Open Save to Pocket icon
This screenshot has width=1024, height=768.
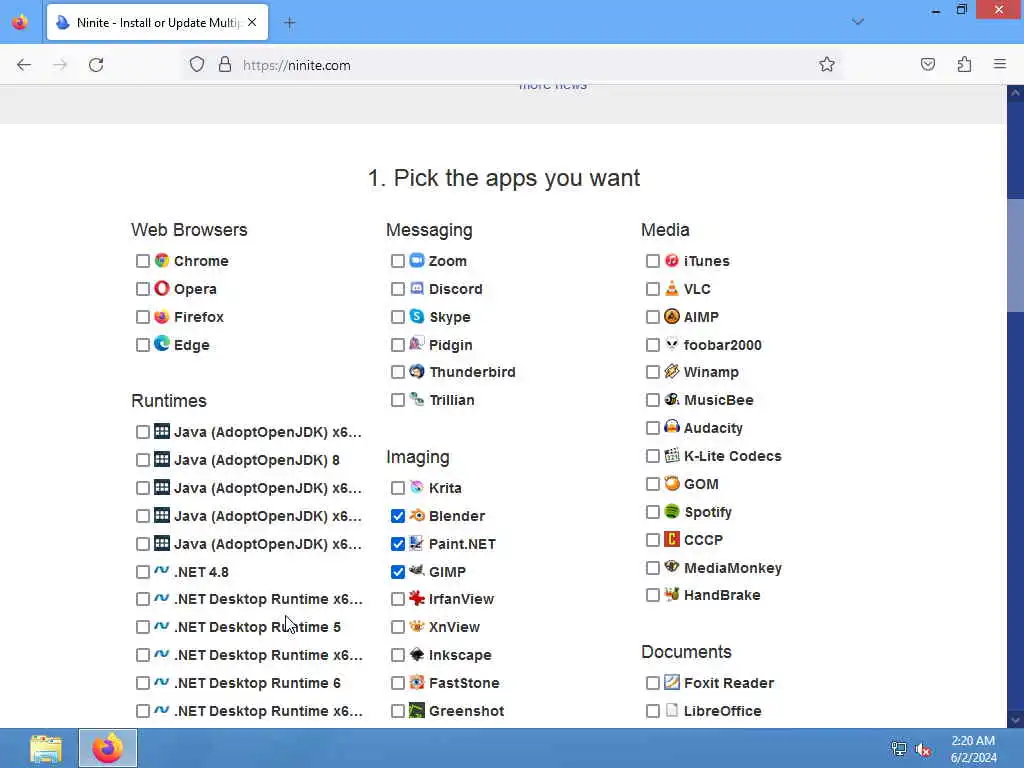tap(927, 65)
